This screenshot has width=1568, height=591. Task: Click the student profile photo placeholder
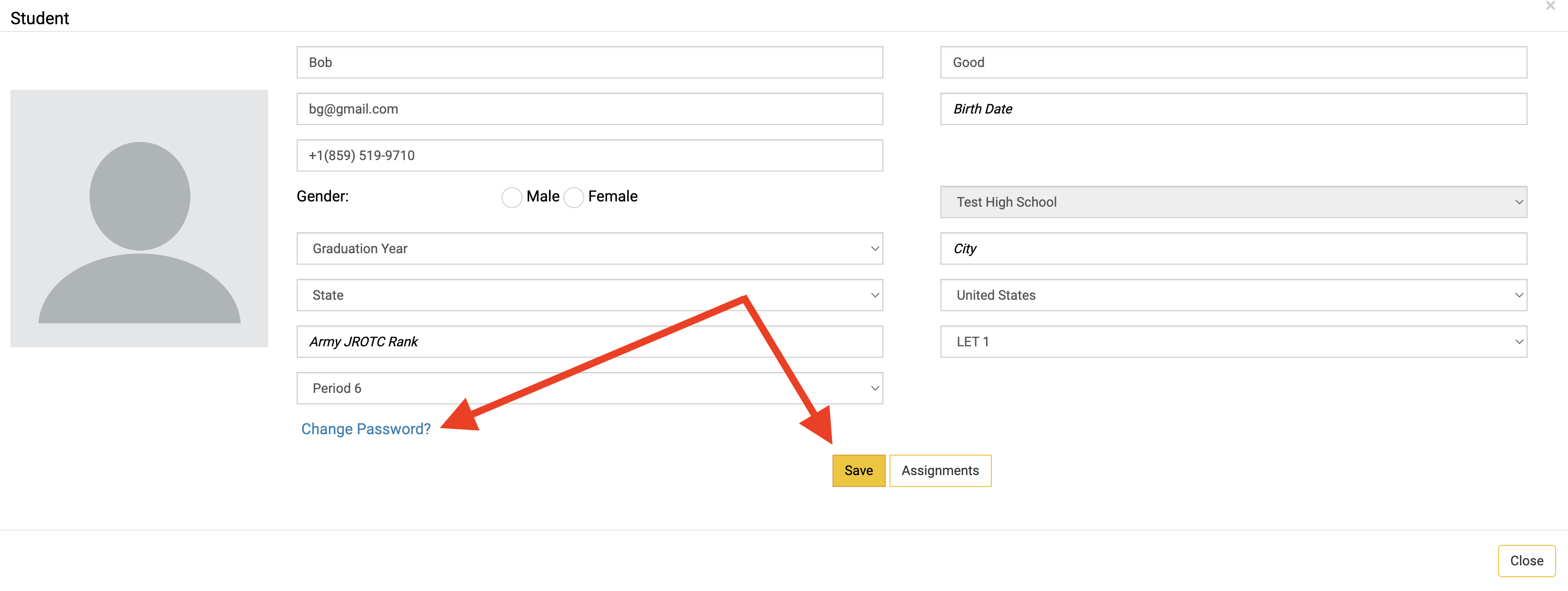click(139, 218)
